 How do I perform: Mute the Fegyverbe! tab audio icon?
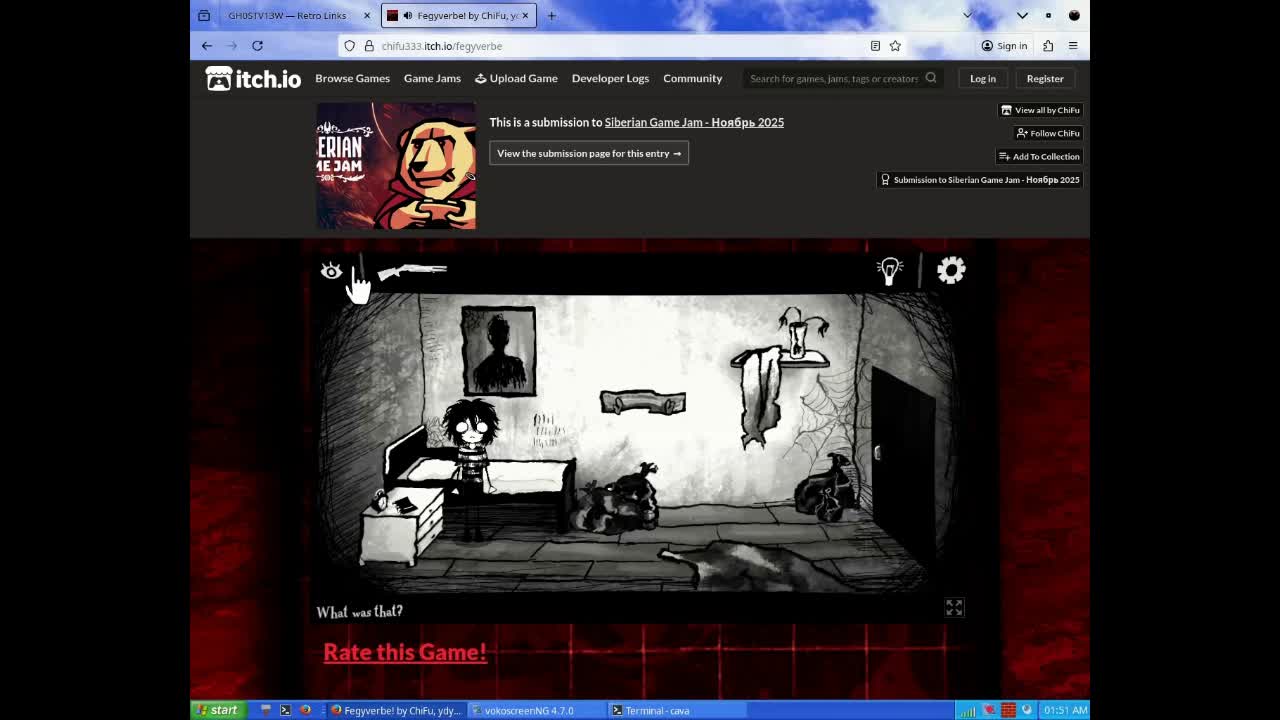407,15
